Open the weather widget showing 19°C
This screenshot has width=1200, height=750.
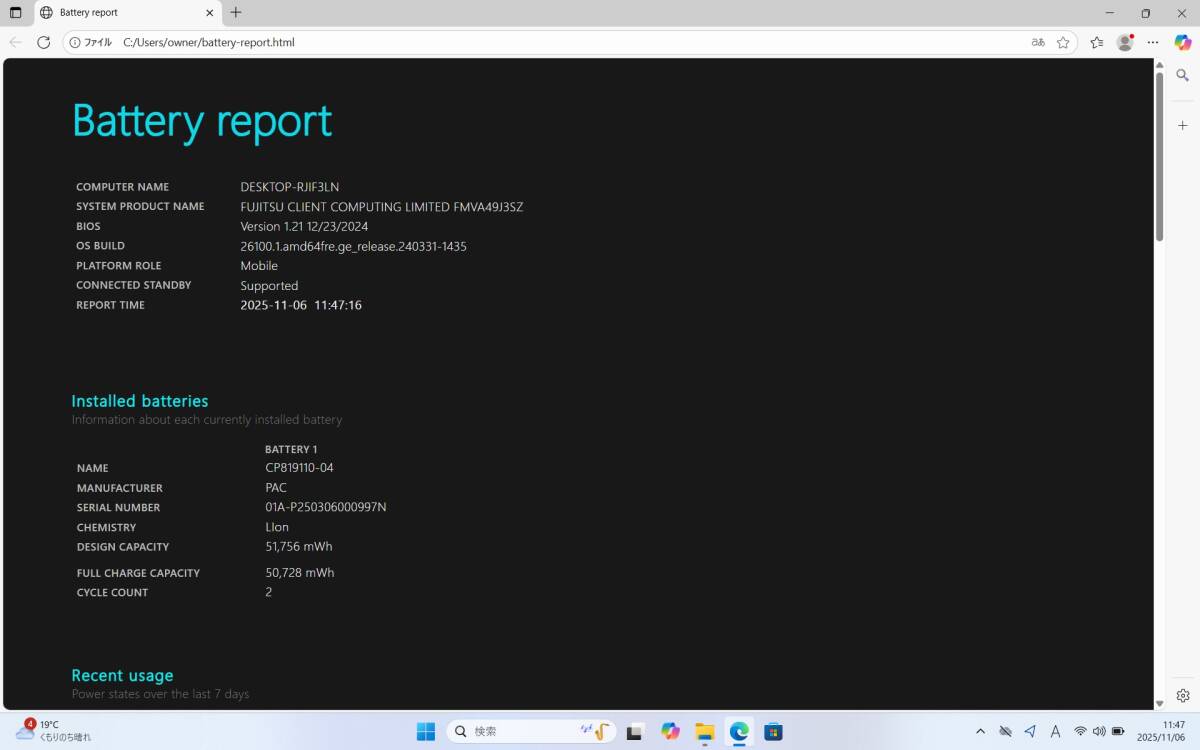[x=53, y=731]
